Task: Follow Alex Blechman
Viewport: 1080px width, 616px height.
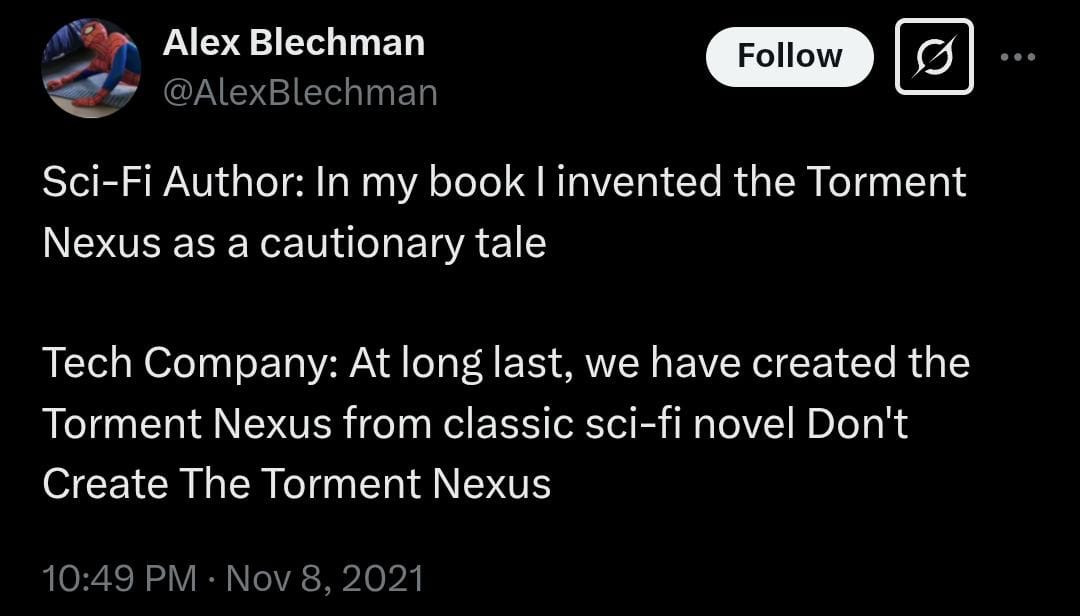Action: [x=789, y=57]
